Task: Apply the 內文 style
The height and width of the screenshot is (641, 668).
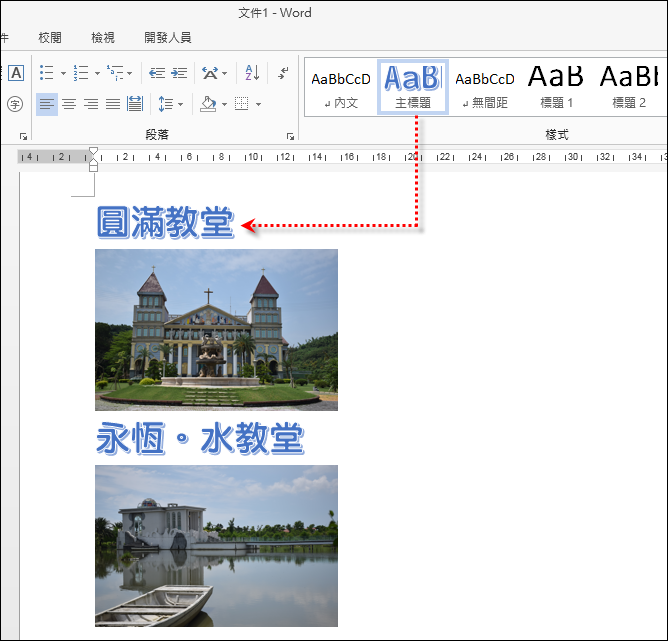Action: [341, 88]
